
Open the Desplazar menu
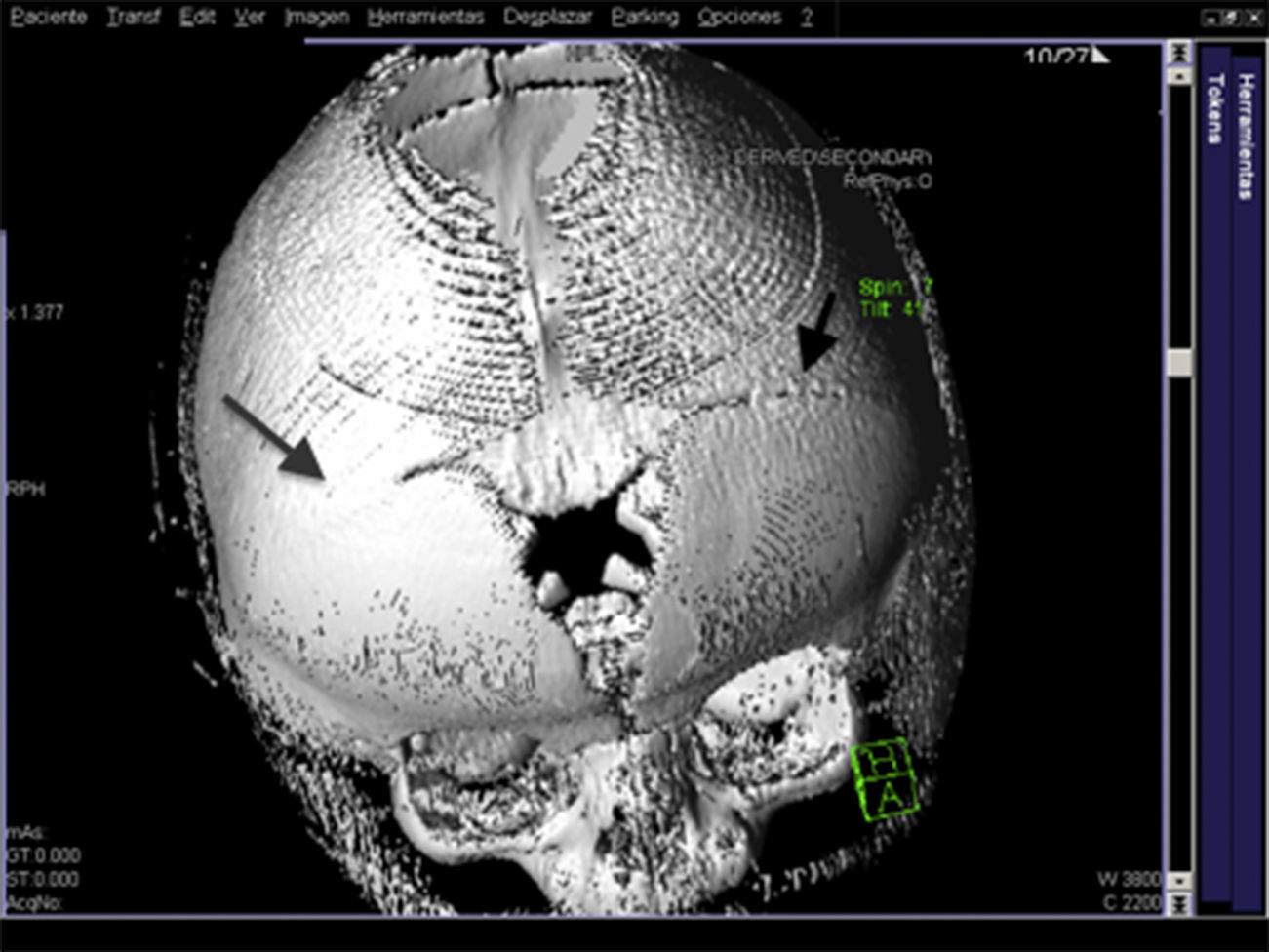(x=547, y=17)
